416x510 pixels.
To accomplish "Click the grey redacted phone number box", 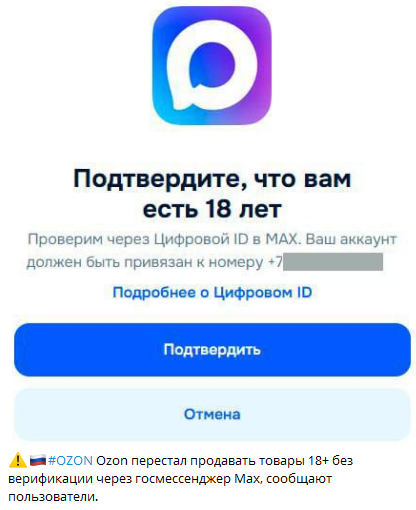I will tap(333, 262).
